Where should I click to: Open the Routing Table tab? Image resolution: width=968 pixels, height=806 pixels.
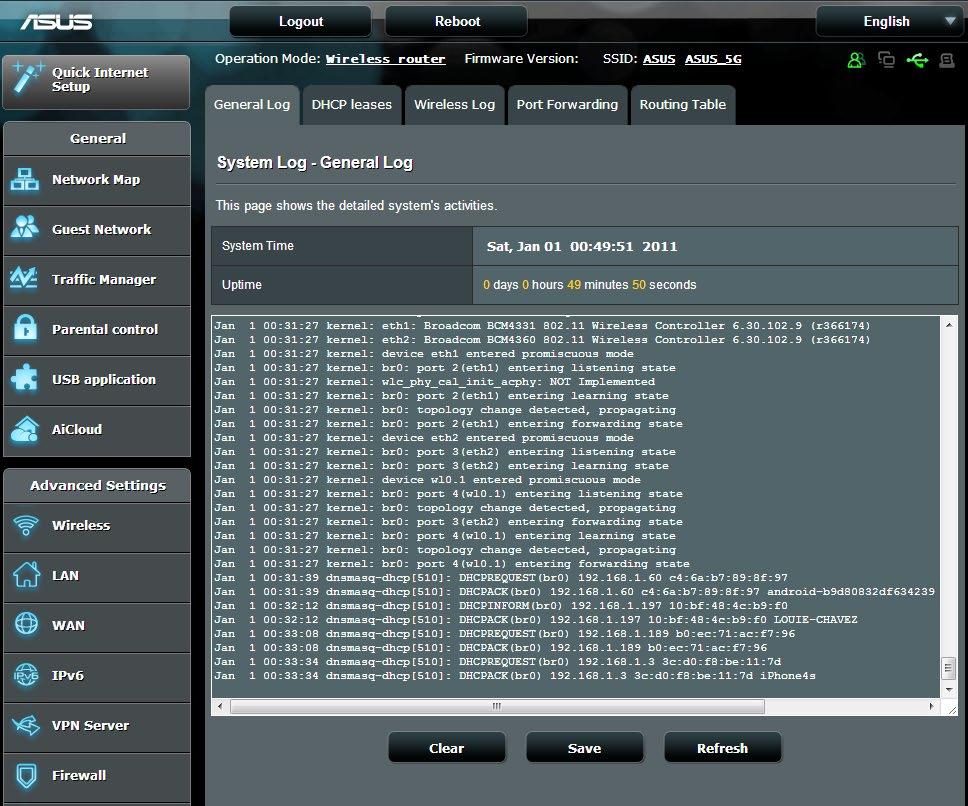pos(683,105)
